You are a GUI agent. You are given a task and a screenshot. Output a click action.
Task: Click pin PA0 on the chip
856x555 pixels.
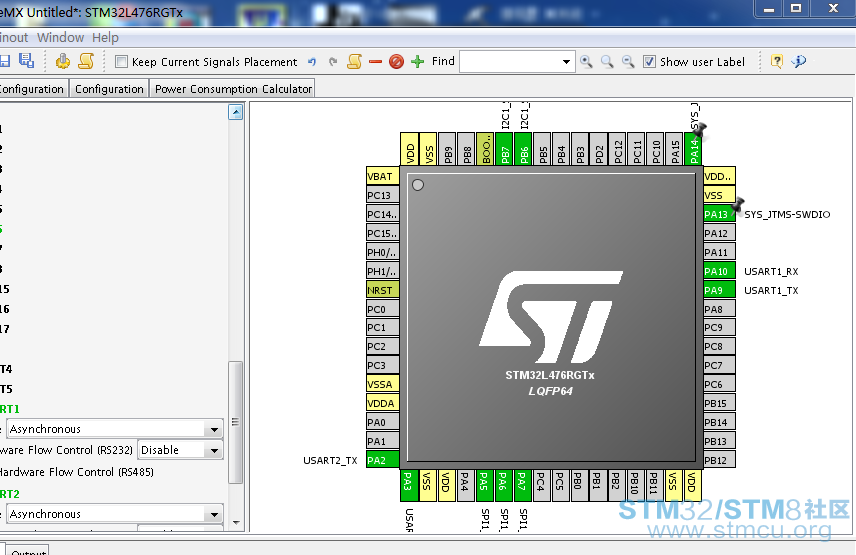383,422
